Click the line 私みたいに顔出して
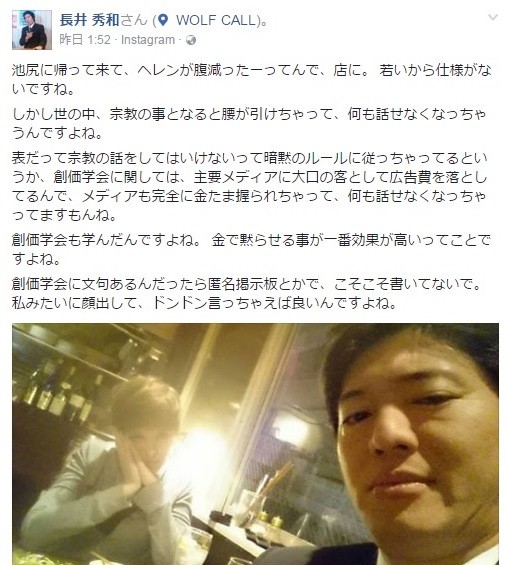 point(205,303)
